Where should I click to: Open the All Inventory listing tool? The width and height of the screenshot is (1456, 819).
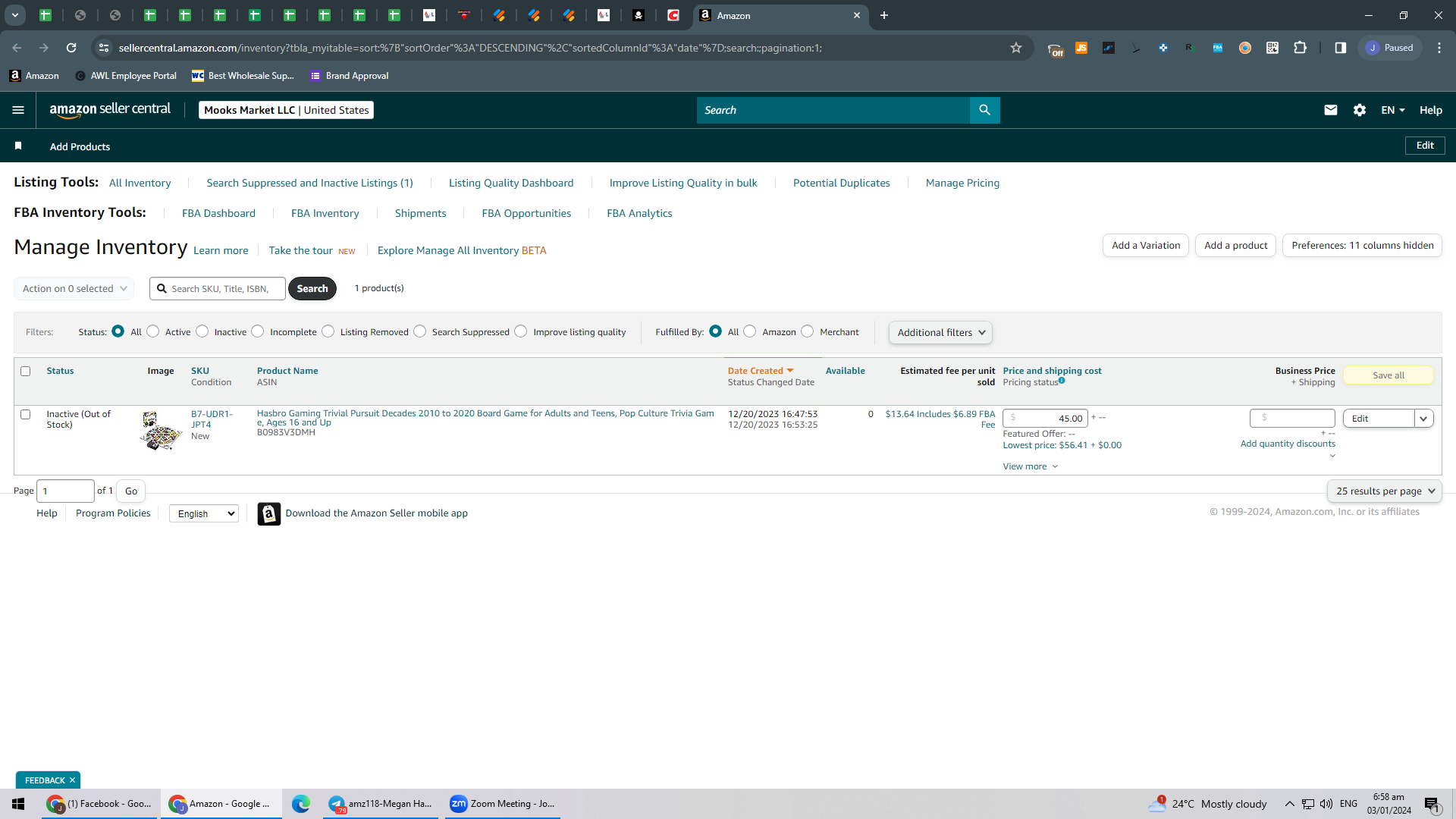pos(140,183)
